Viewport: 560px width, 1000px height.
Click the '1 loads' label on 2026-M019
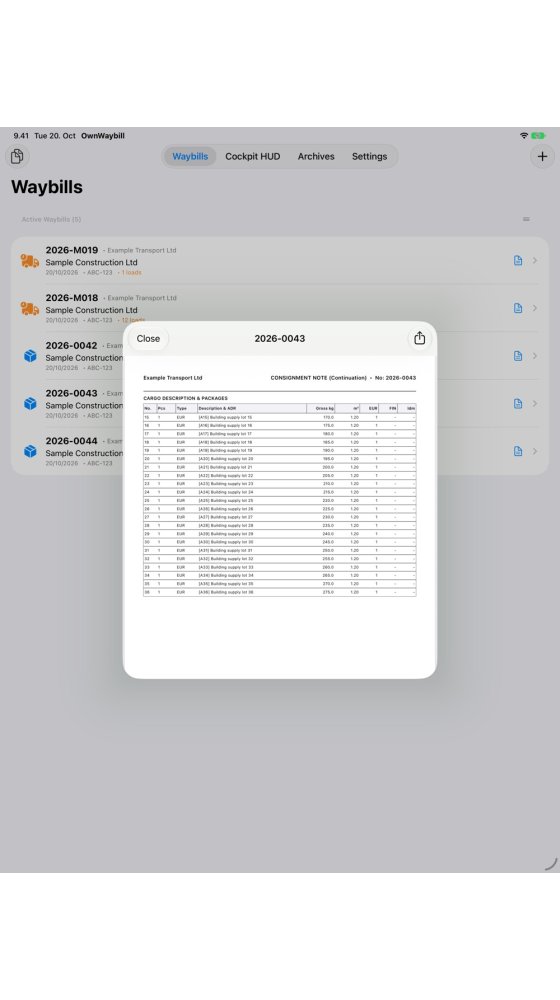click(x=132, y=272)
